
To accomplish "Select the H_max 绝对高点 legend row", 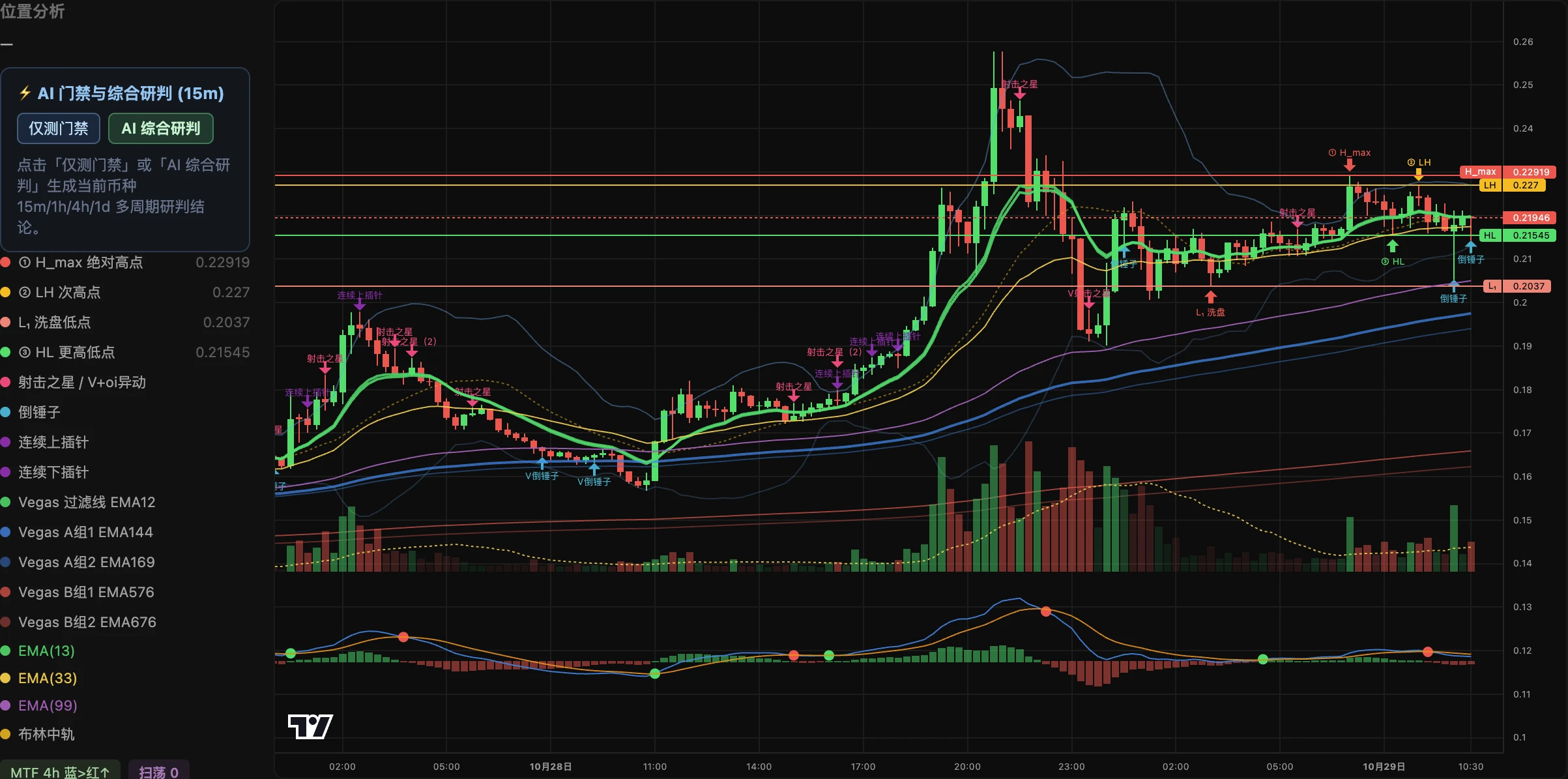I will [x=125, y=262].
